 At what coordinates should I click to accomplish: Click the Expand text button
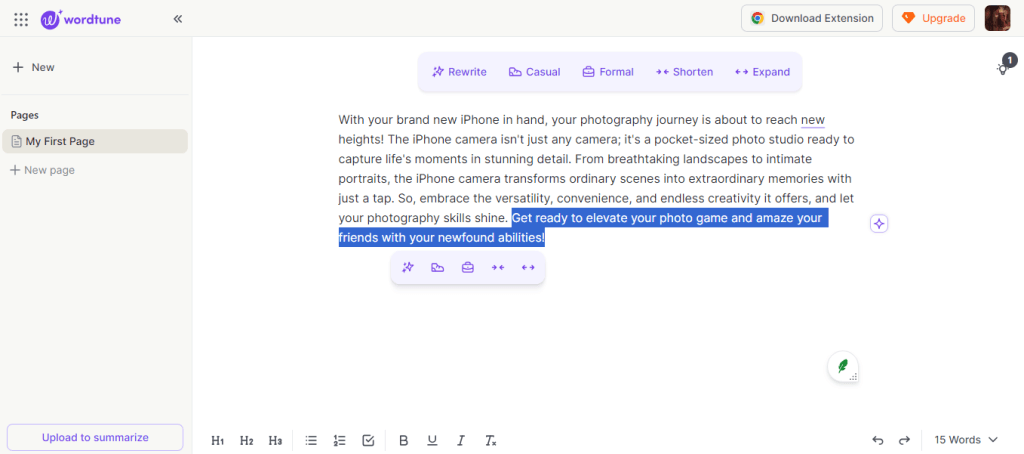pos(762,72)
